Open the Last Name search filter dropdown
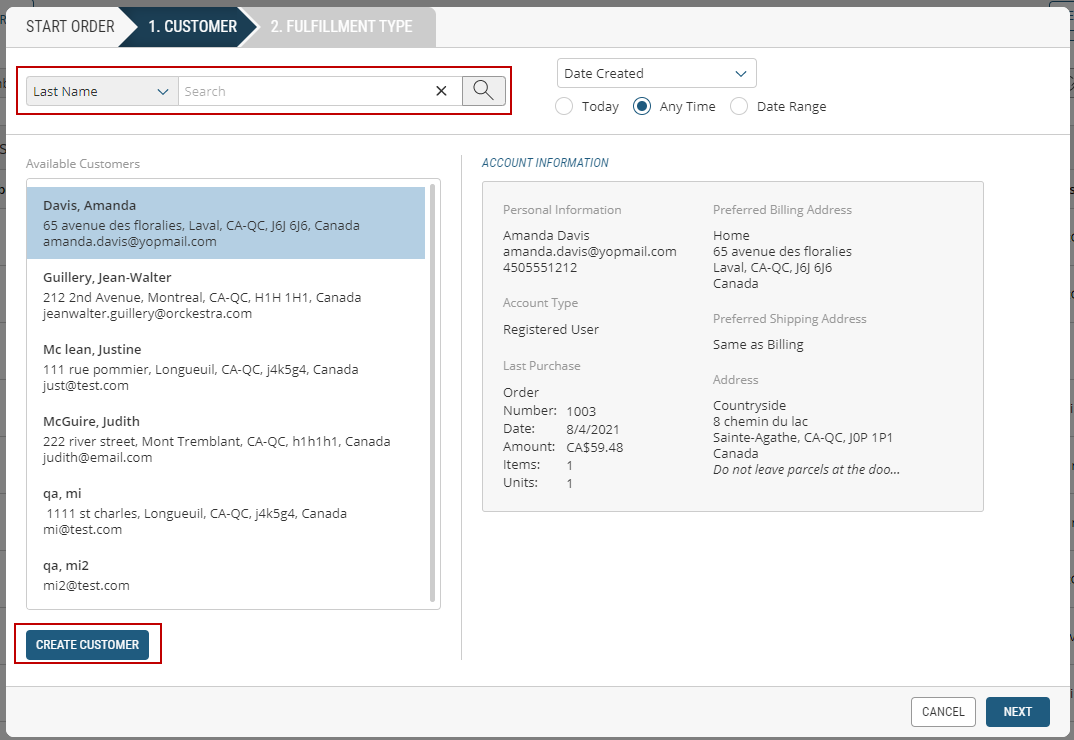The width and height of the screenshot is (1074, 740). (102, 91)
